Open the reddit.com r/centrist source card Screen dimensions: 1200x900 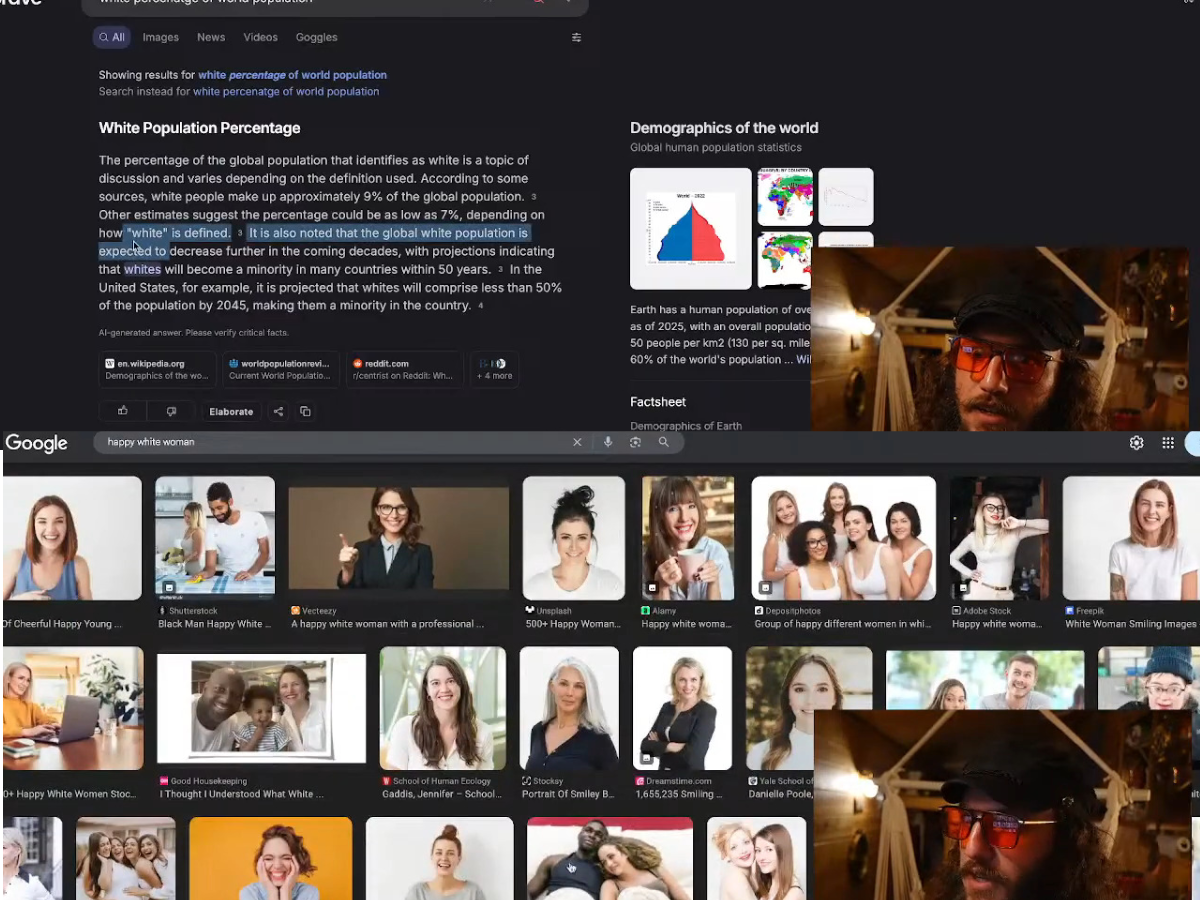(404, 369)
